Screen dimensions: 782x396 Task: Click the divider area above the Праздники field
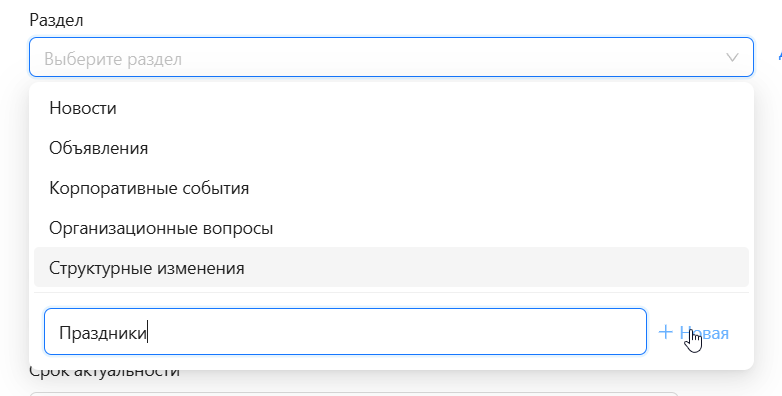391,293
